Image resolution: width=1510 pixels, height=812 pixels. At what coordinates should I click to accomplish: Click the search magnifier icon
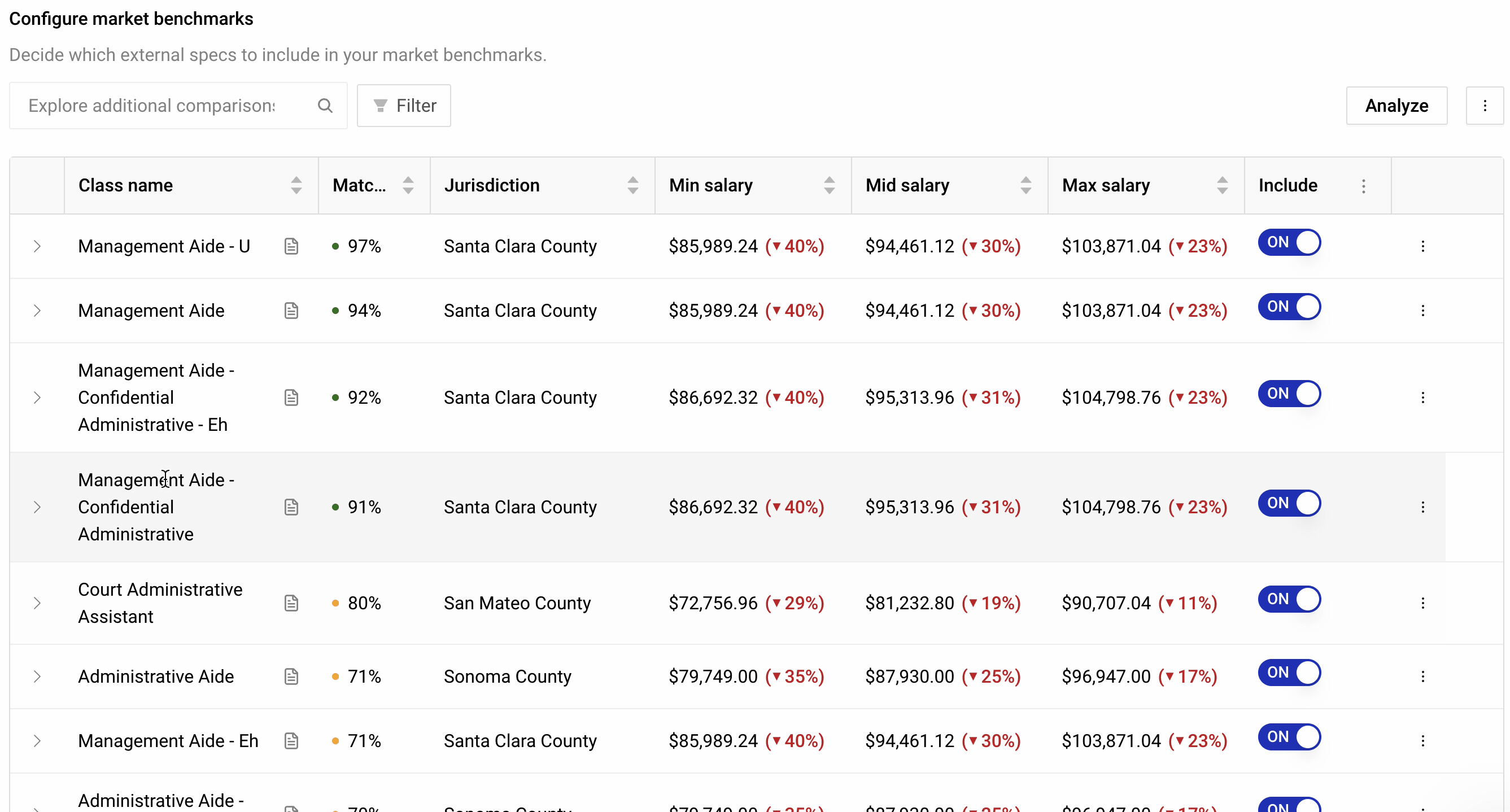tap(325, 106)
